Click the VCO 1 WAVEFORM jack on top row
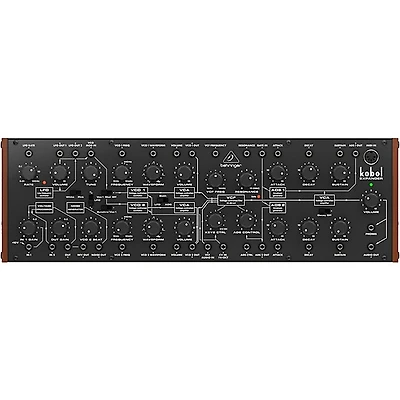The height and width of the screenshot is (400, 400). point(153,154)
